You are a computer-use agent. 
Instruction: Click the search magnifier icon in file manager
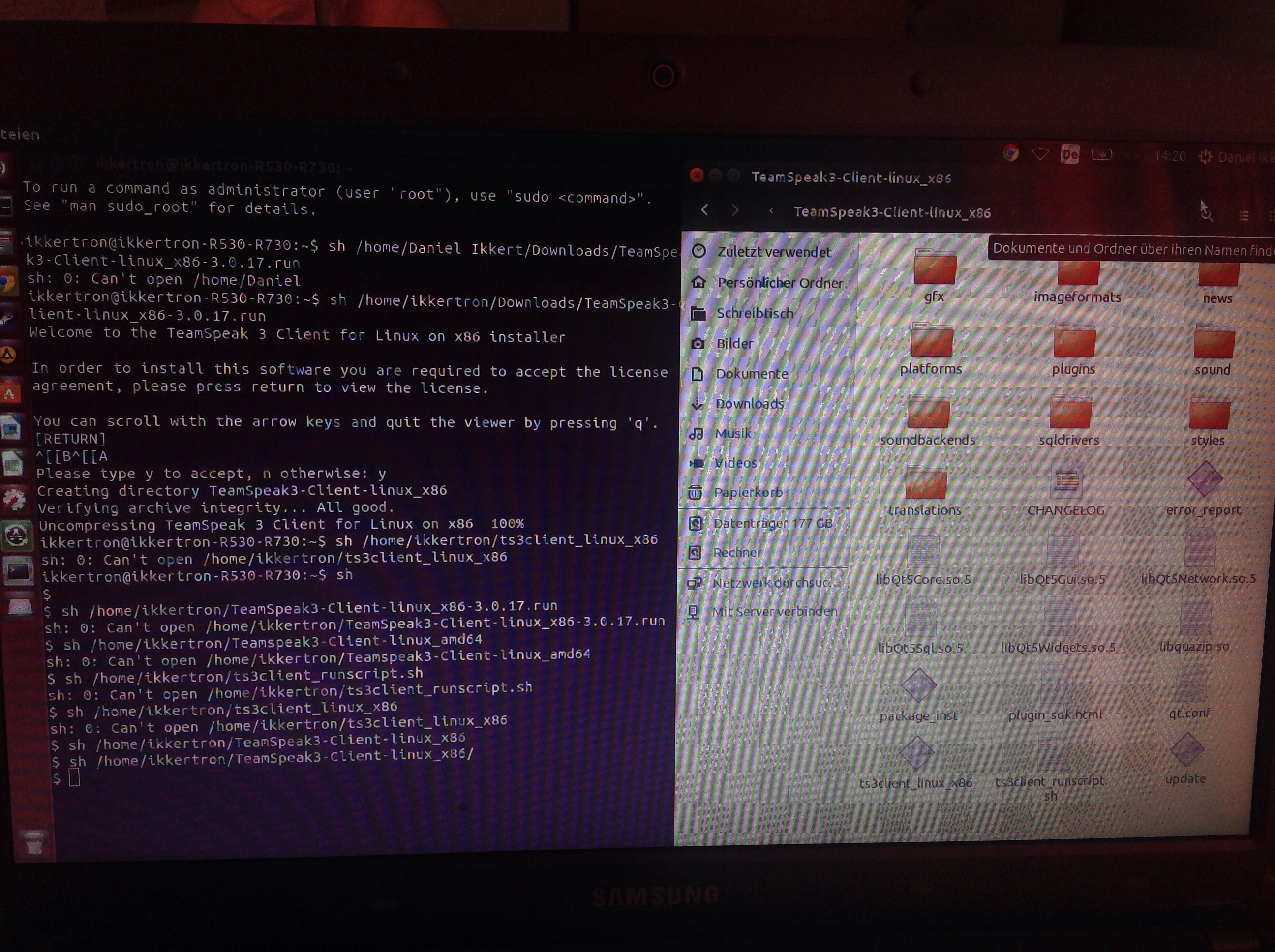(x=1206, y=214)
